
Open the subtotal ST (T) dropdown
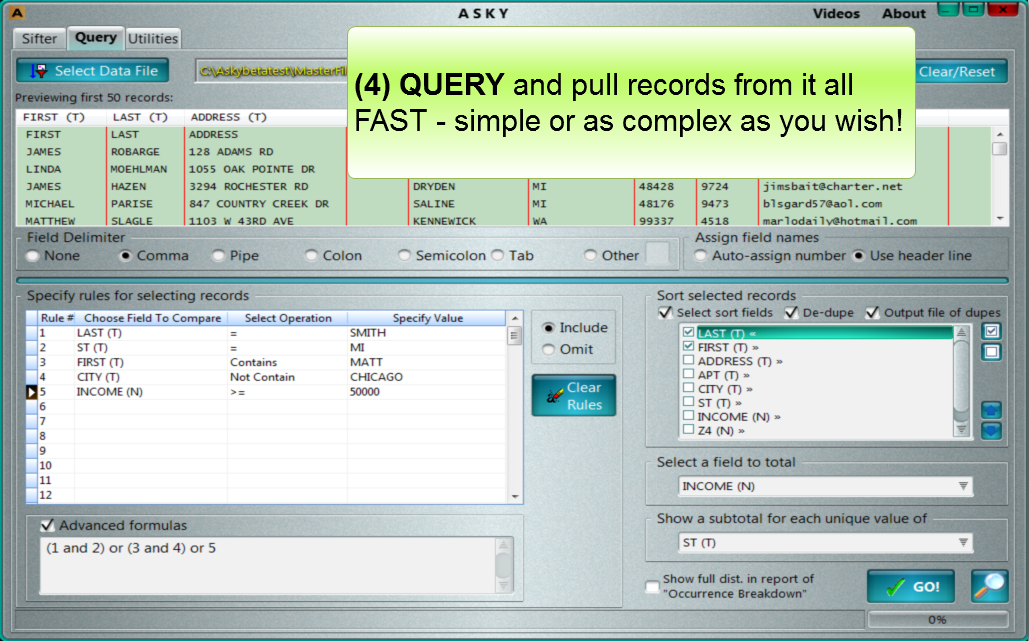[826, 543]
